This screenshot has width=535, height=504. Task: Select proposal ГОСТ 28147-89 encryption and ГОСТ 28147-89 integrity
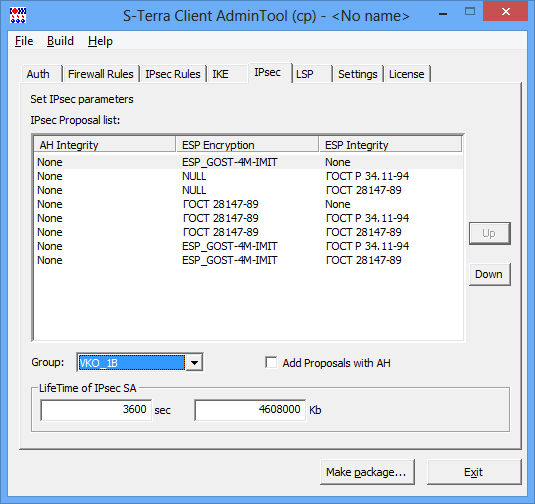pyautogui.click(x=248, y=232)
